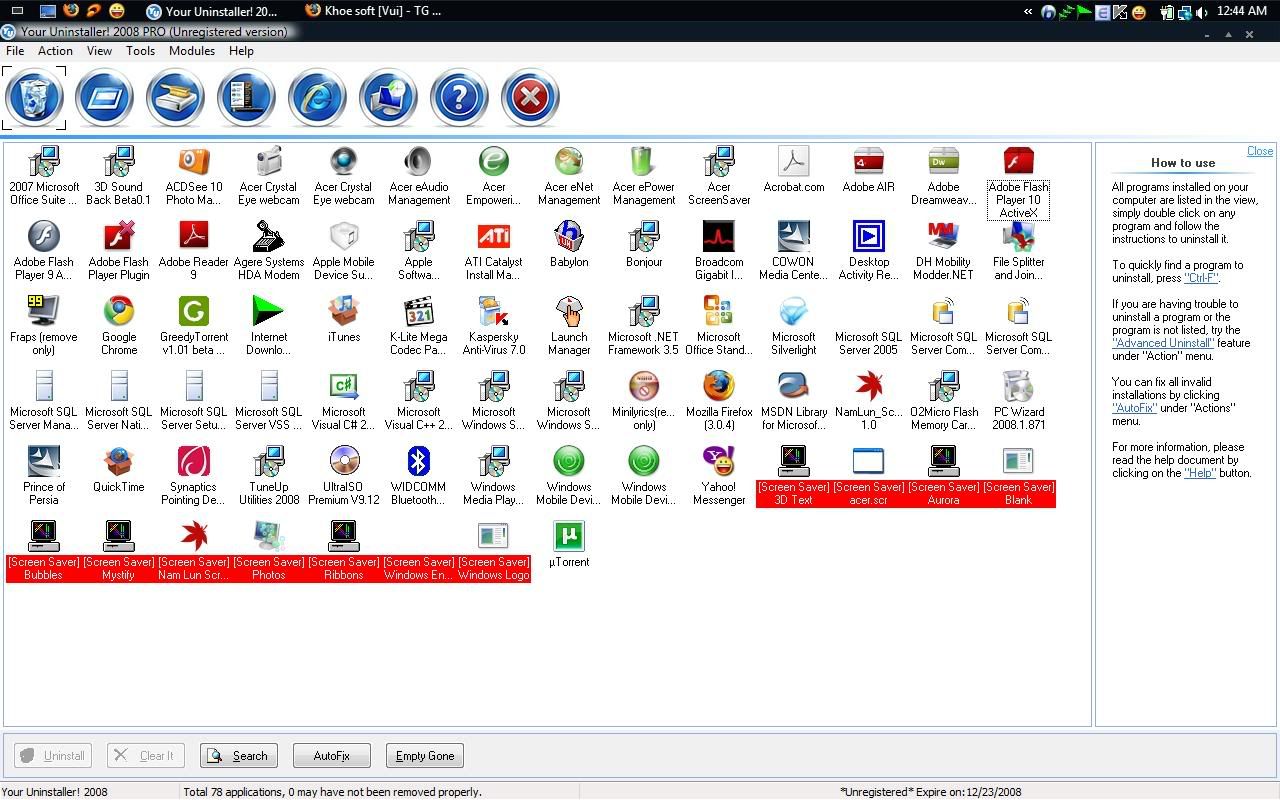Click the "AutoFix" link in help text
1280x800 pixels.
coord(1135,408)
